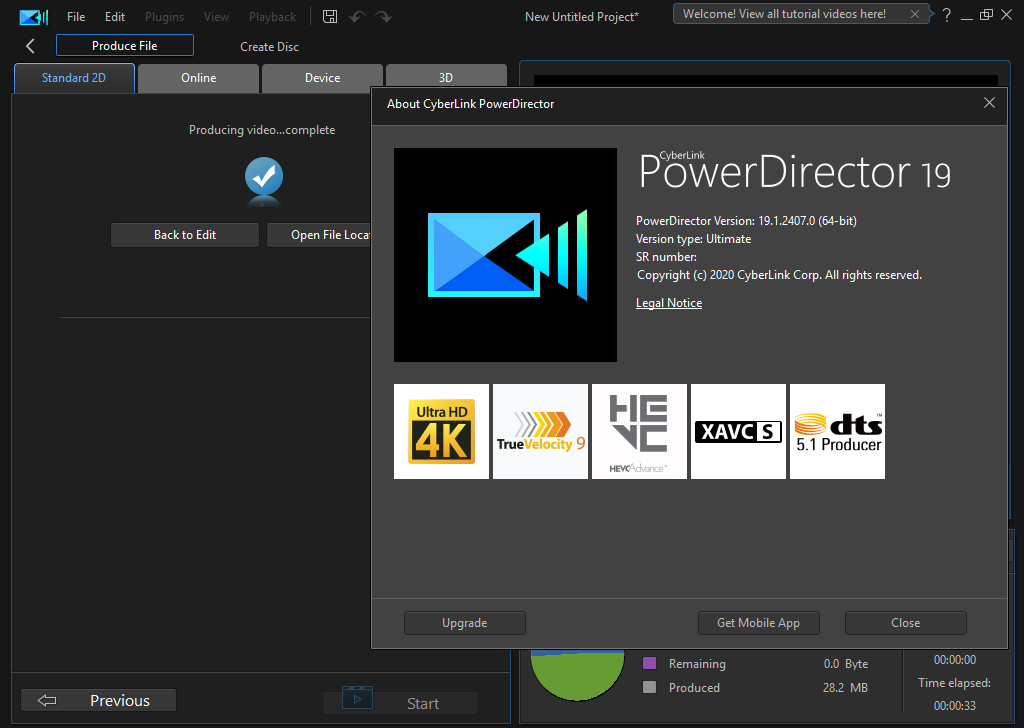
Task: Select the Standard 2D tab
Action: click(x=74, y=78)
